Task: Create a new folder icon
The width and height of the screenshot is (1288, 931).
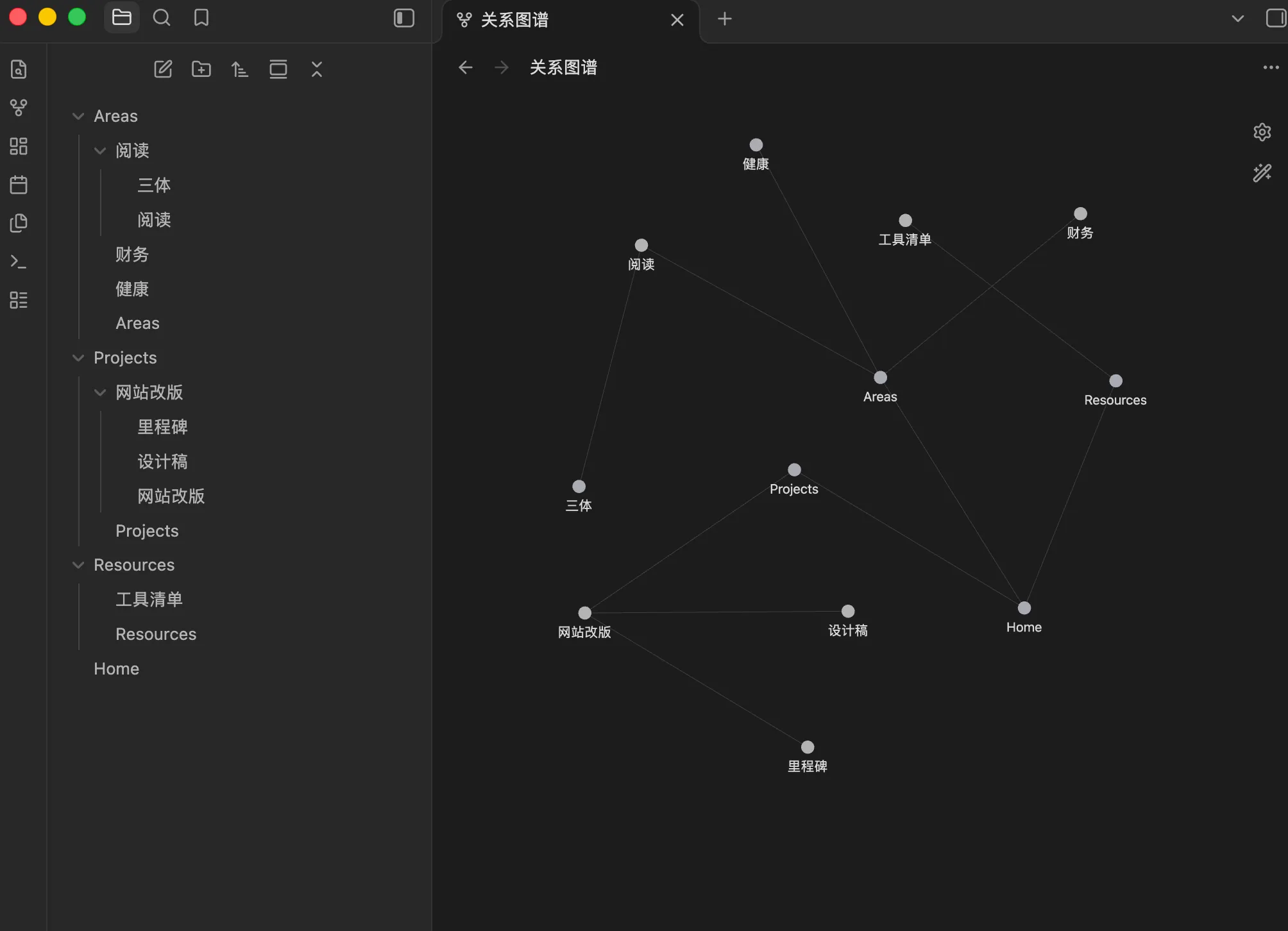Action: click(x=201, y=69)
